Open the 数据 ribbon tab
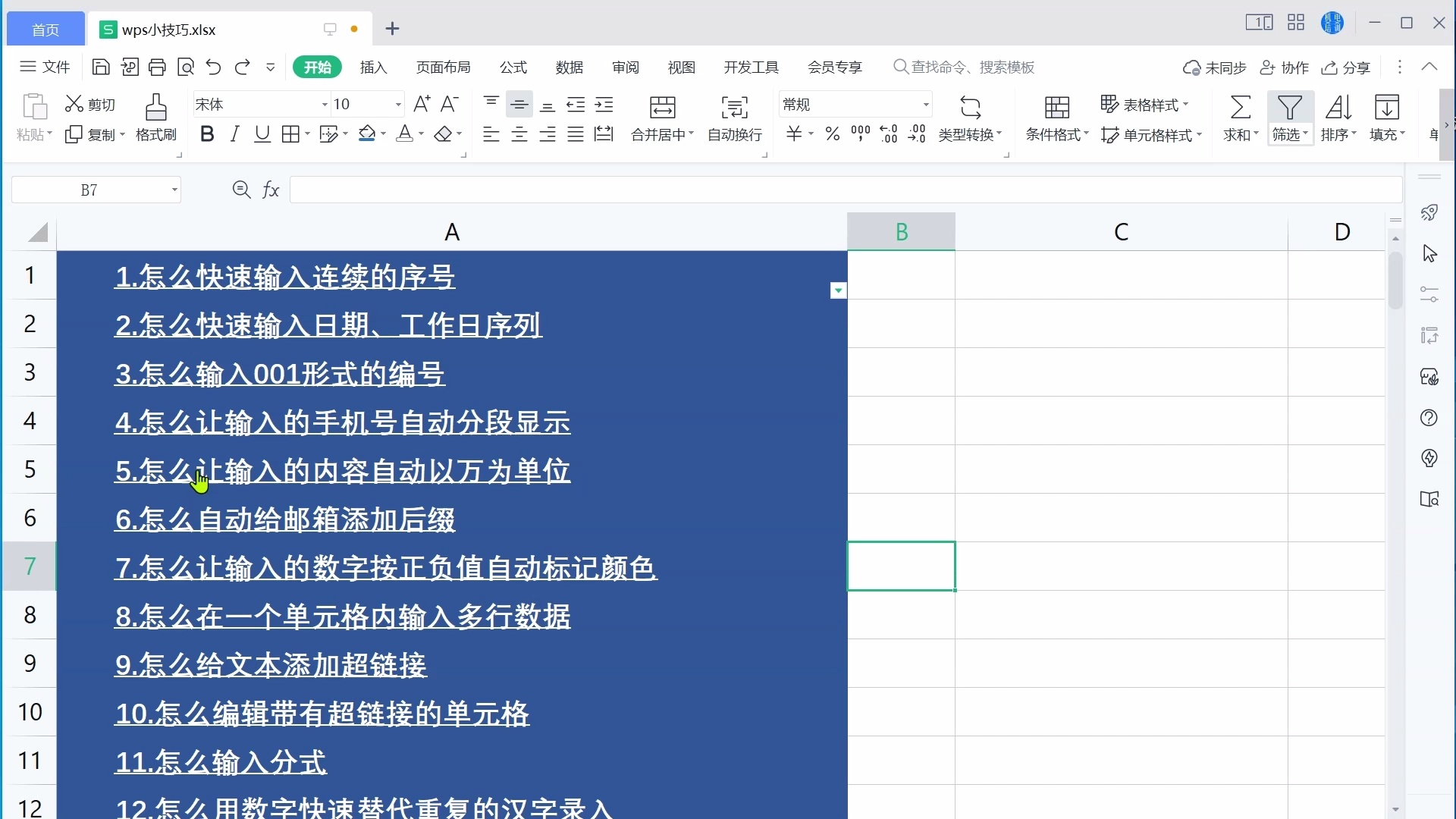1456x819 pixels. (x=570, y=67)
